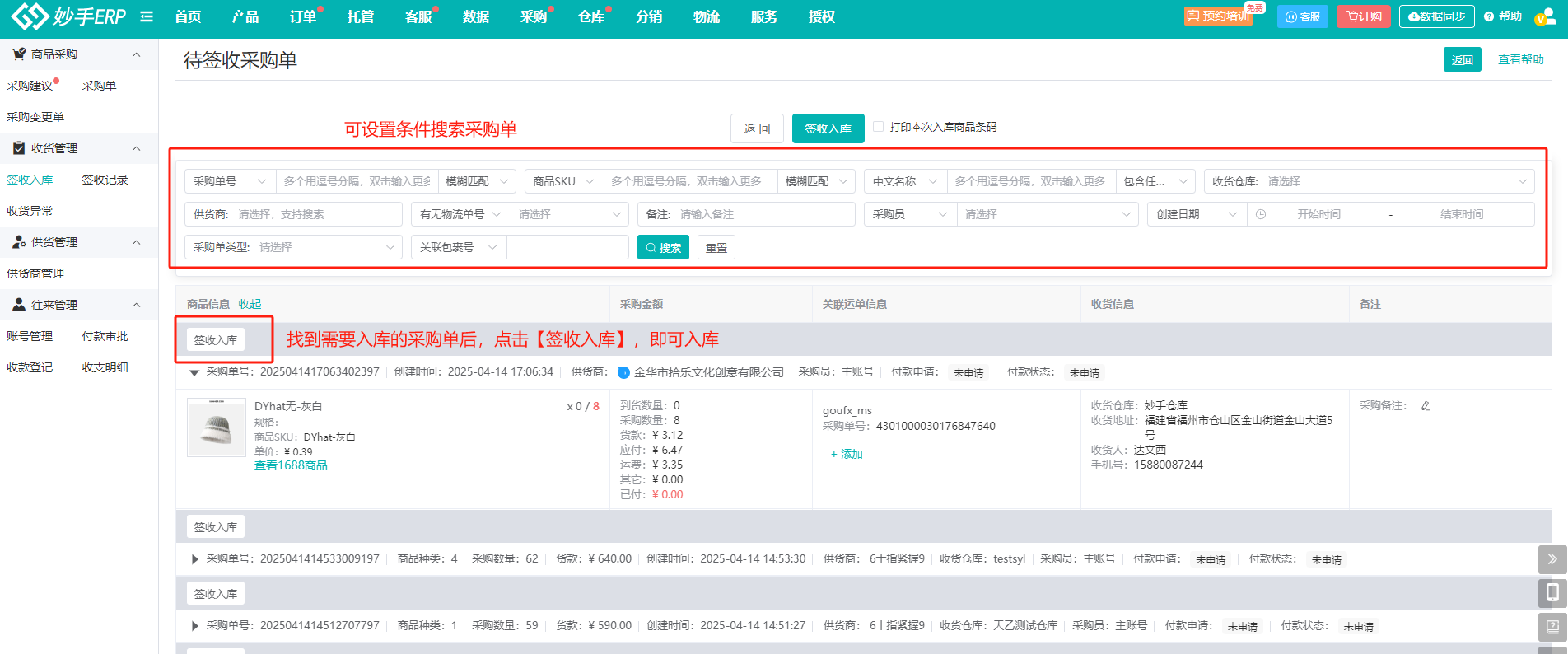Expand order 2025041414533009197 triangle

tap(195, 559)
